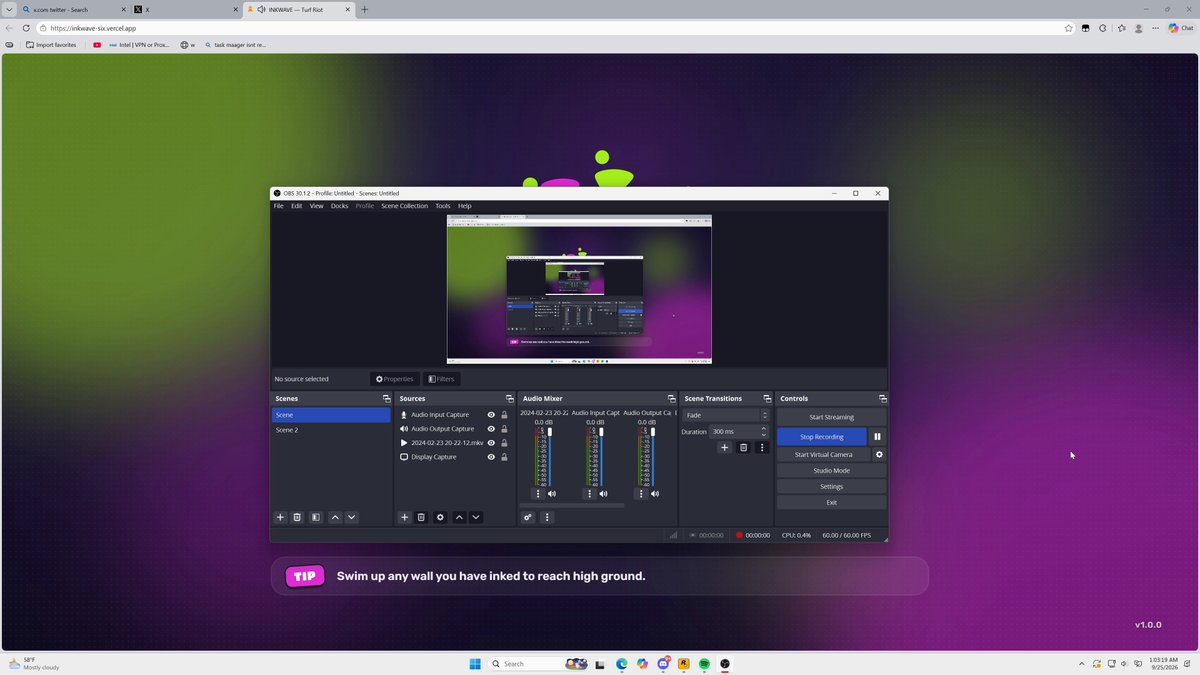The image size is (1200, 675).
Task: Remove selected scene with trash icon
Action: point(297,517)
